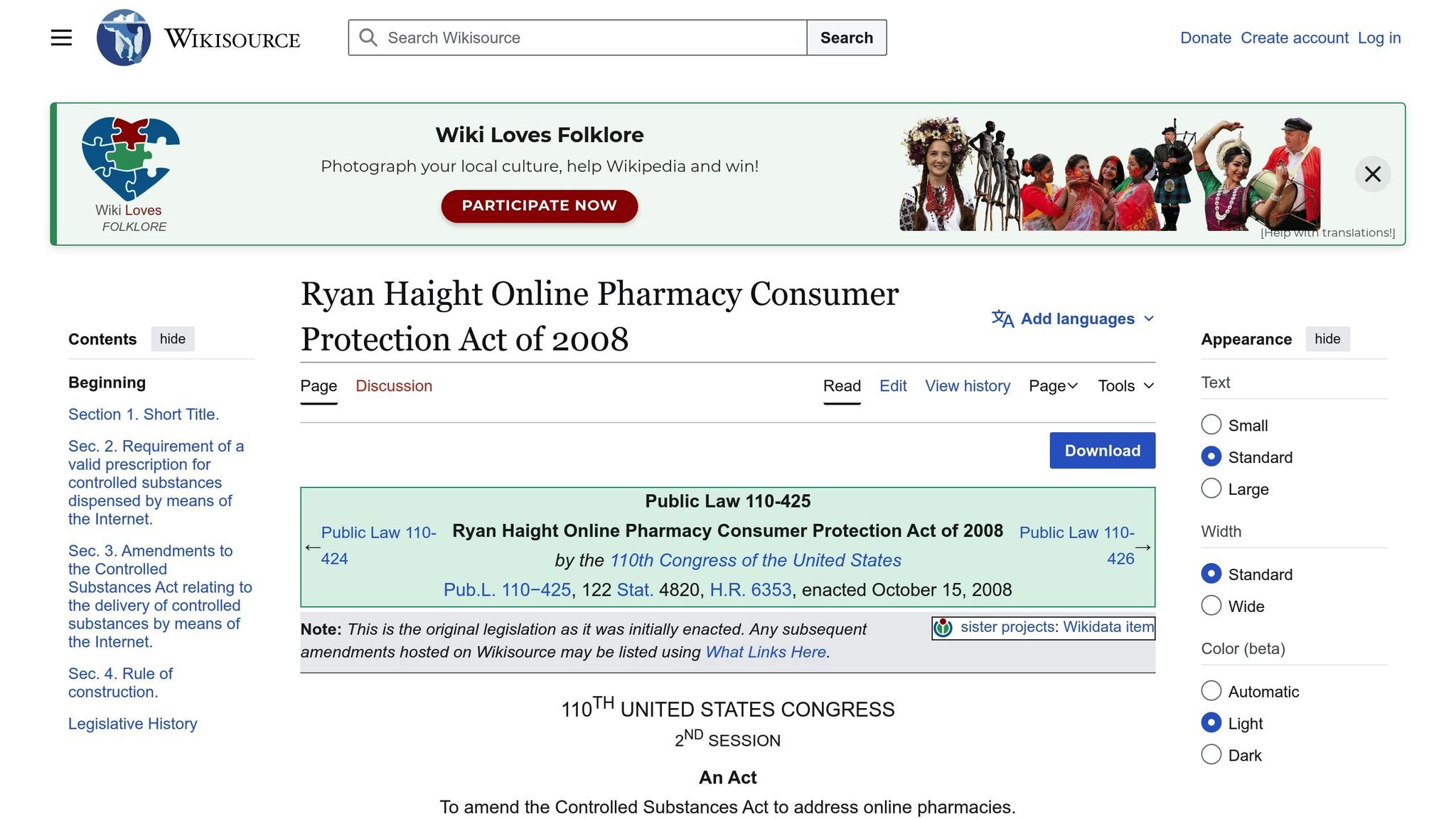Select Light color mode
This screenshot has height=819, width=1456.
coord(1211,723)
